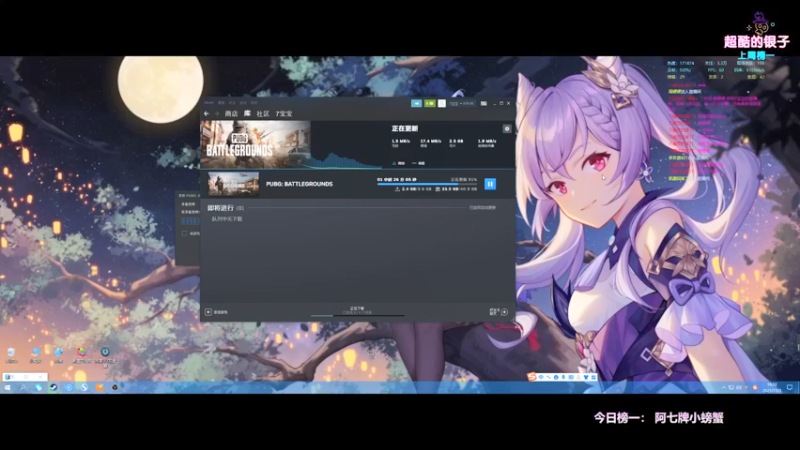Open the friends and chat plus icon
The height and width of the screenshot is (450, 800).
click(504, 312)
